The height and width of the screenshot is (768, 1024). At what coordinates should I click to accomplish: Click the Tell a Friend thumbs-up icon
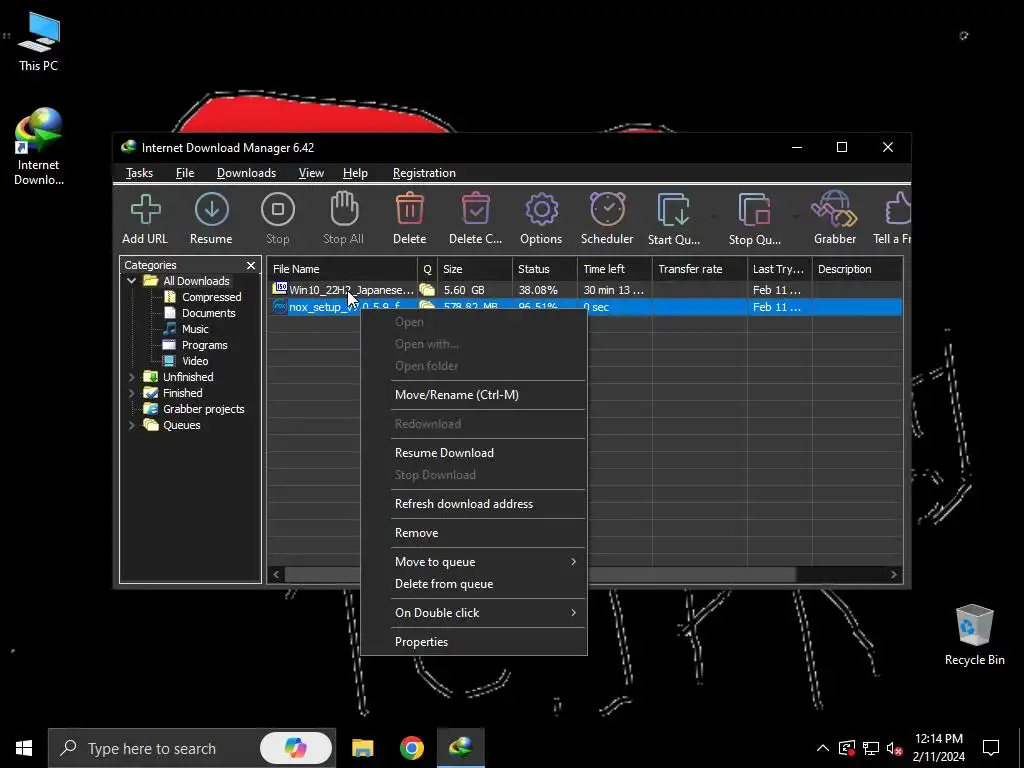click(x=897, y=209)
